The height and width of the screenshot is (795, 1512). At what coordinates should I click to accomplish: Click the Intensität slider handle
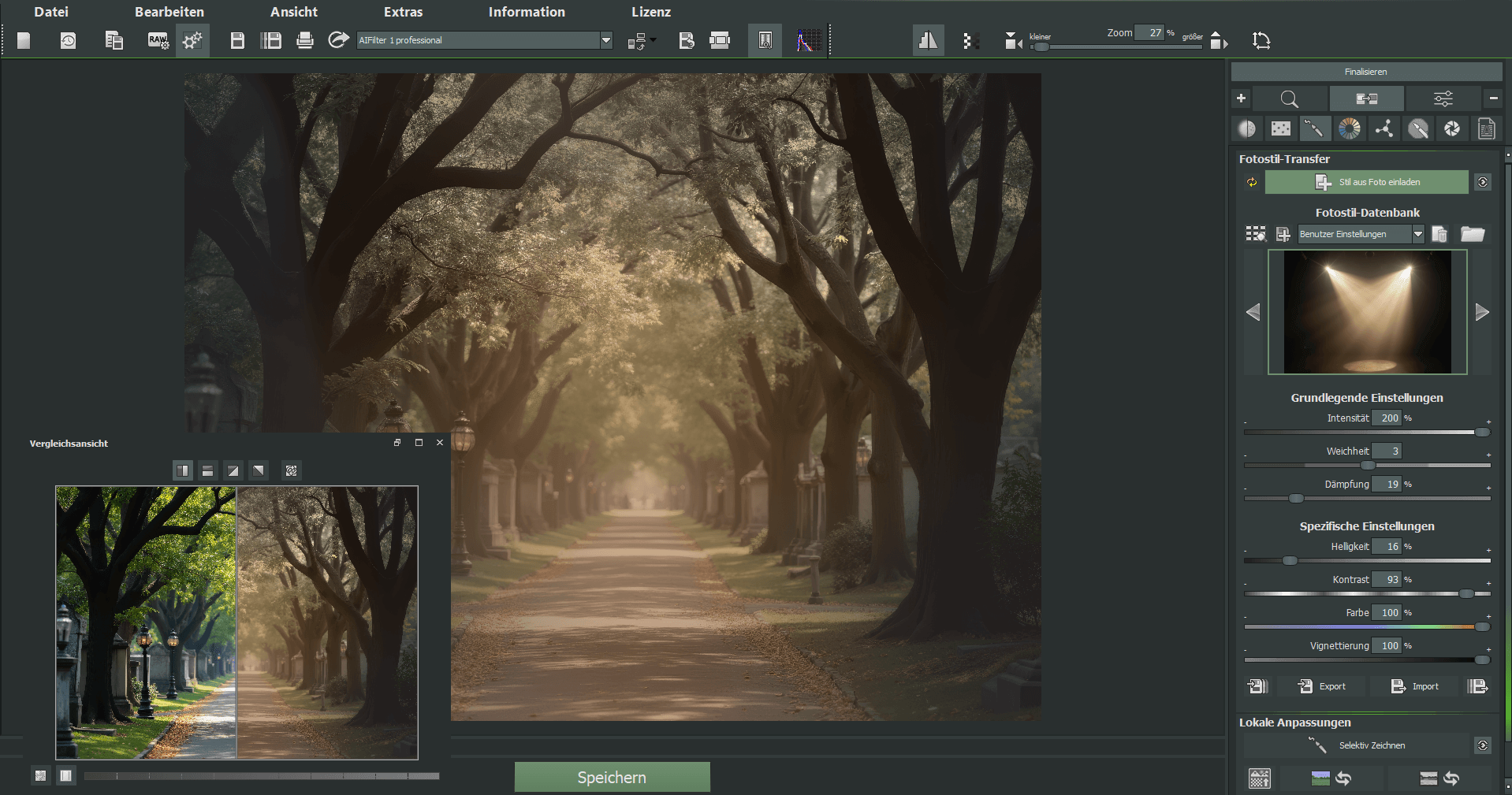[x=1482, y=432]
